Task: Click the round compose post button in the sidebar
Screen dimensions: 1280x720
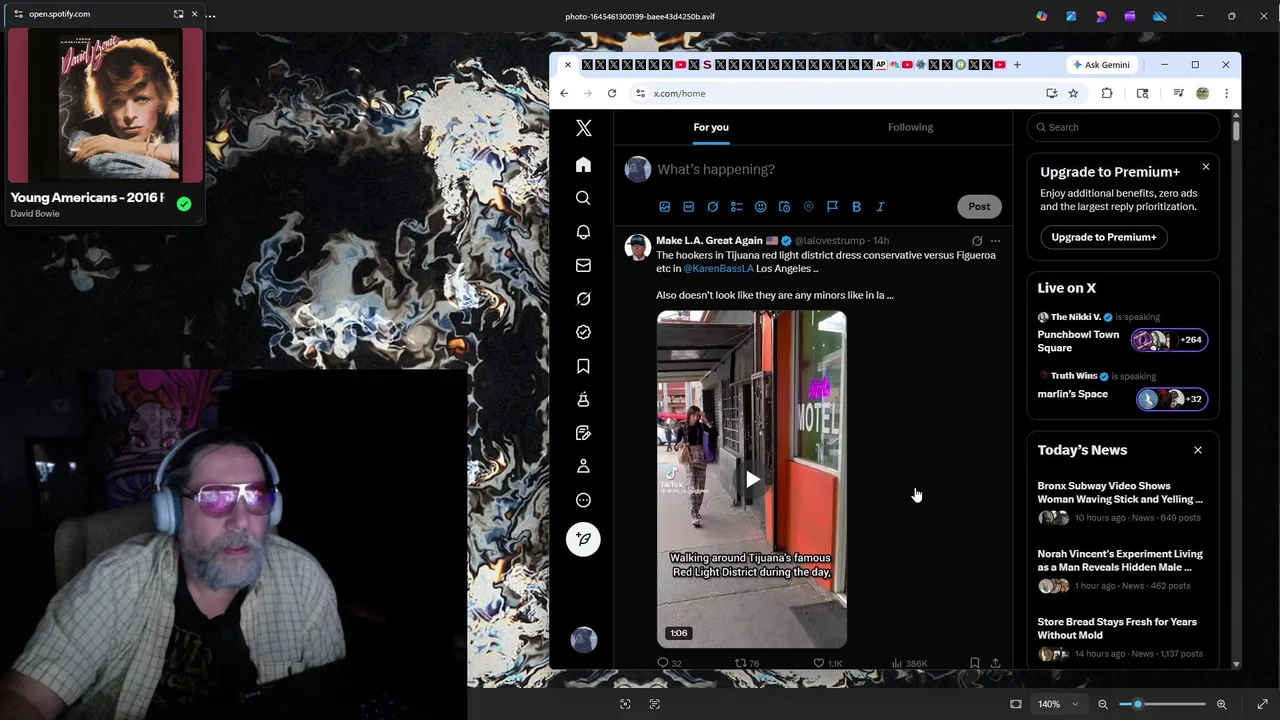Action: 583,539
